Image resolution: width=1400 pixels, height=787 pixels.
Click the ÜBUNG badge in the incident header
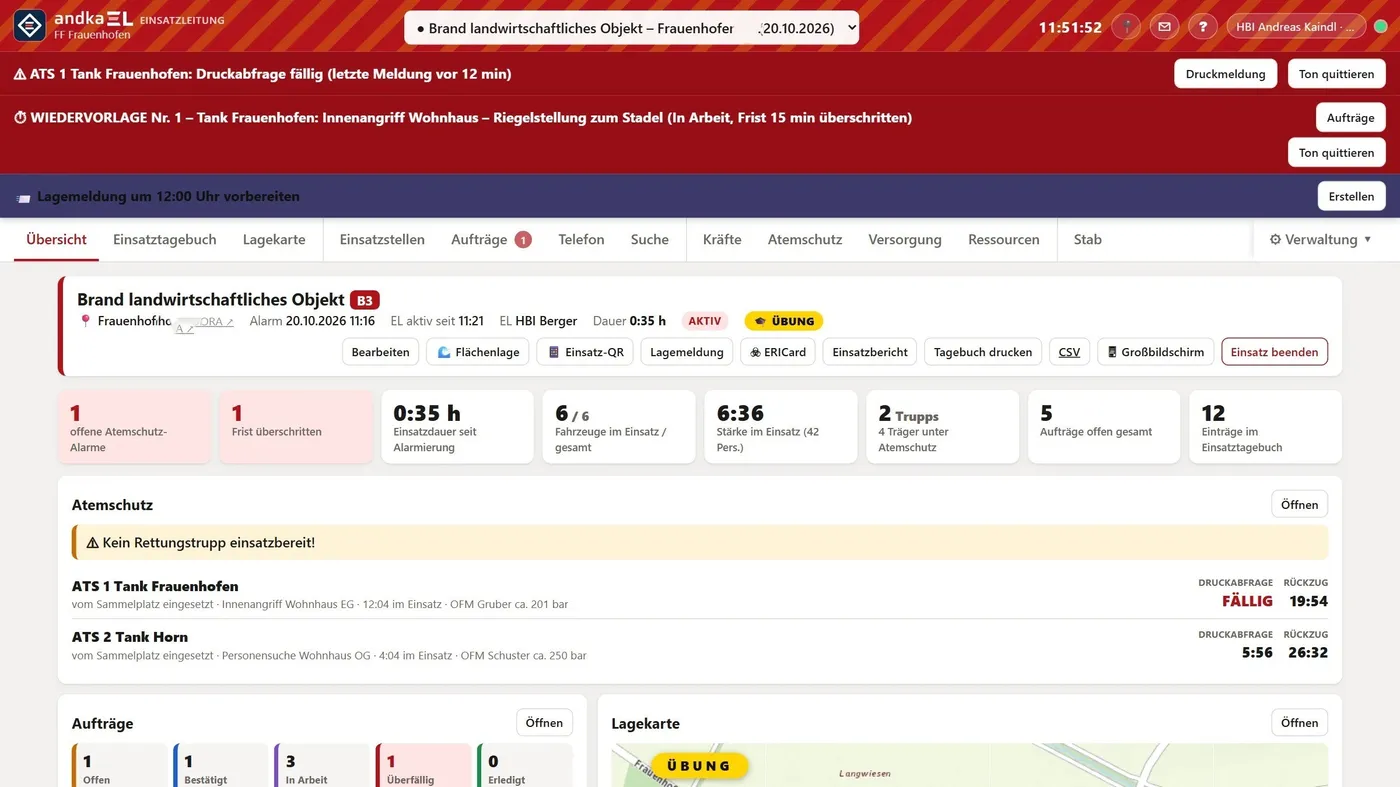tap(784, 321)
